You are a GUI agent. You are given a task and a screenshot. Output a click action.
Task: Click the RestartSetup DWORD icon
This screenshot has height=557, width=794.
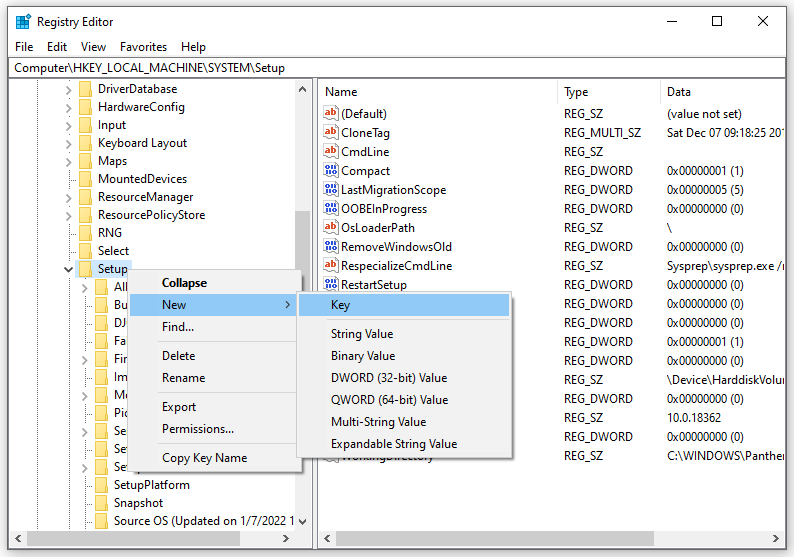pyautogui.click(x=331, y=284)
